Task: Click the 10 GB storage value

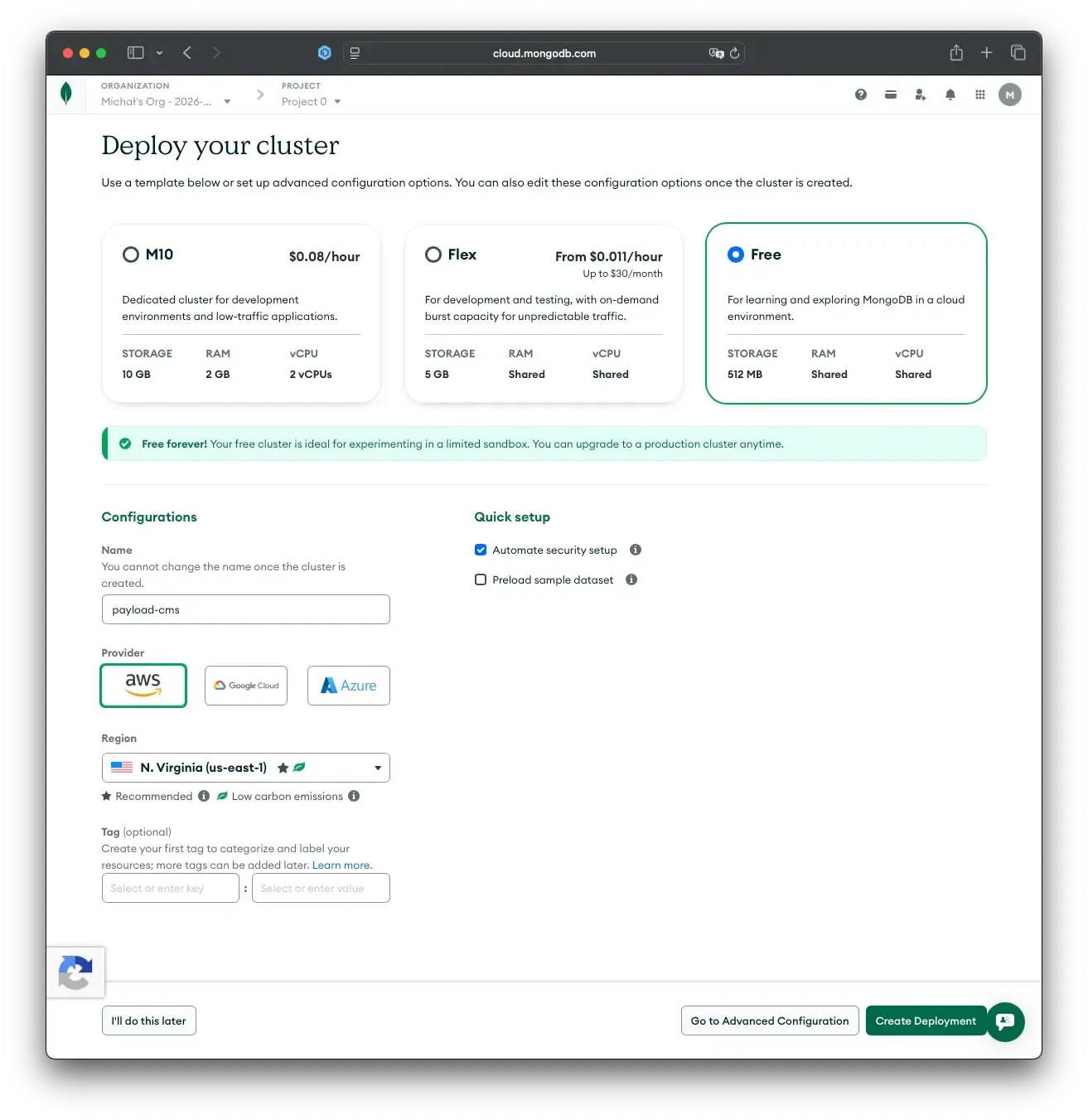Action: coord(137,374)
